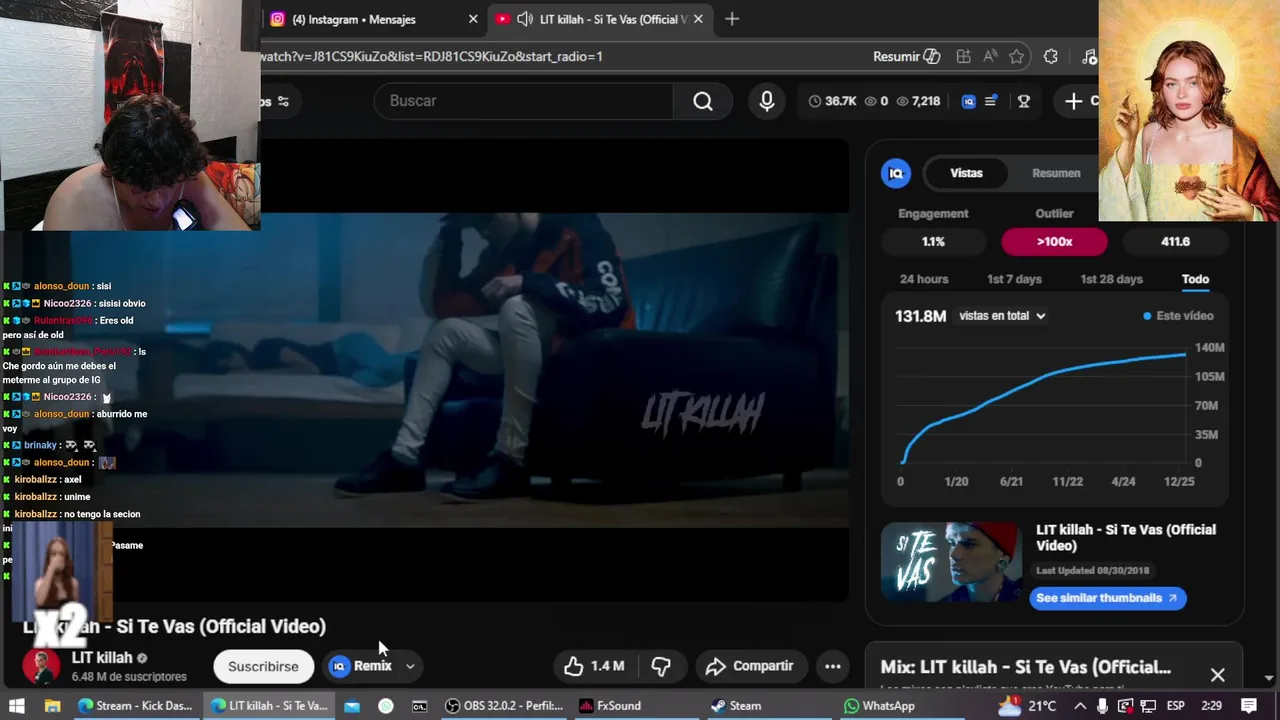This screenshot has width=1280, height=720.
Task: Select the Vistas tab in vidIQ panel
Action: point(966,173)
